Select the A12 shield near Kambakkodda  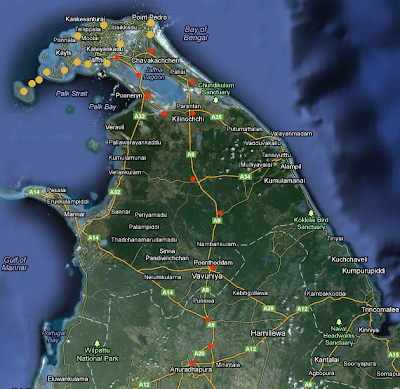[x=302, y=309]
